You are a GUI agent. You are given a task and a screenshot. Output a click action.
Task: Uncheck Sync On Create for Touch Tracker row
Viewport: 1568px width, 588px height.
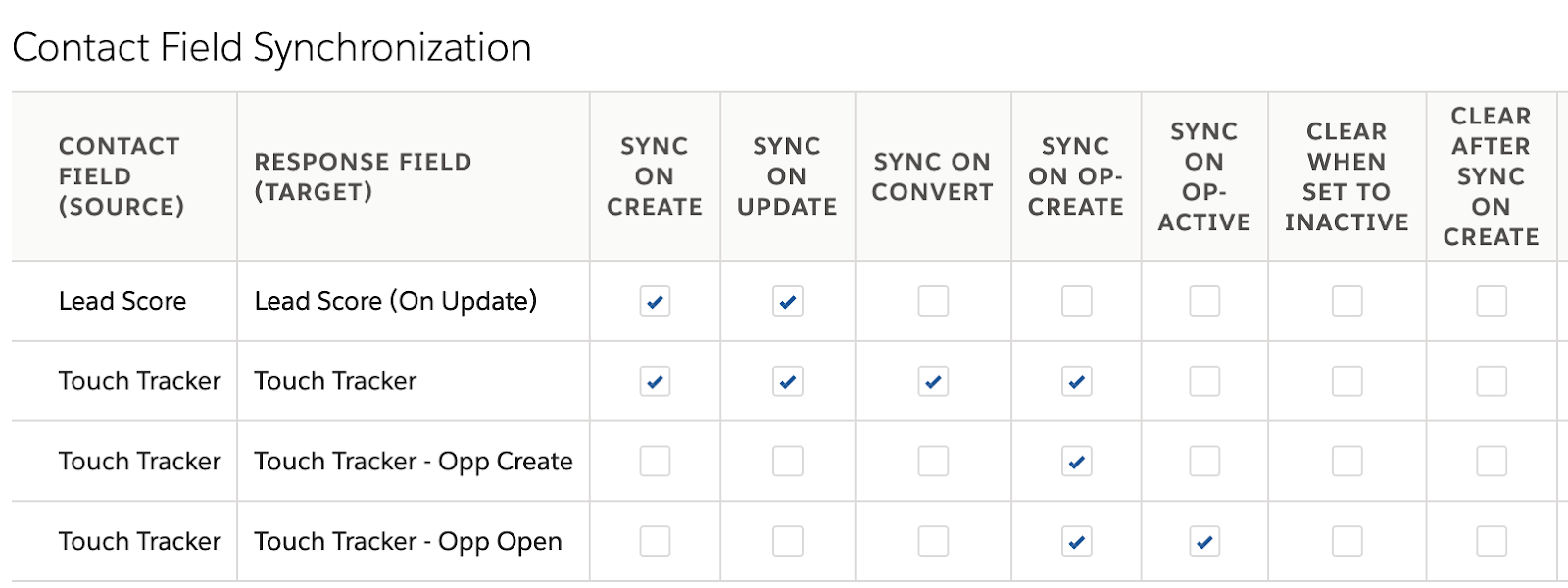pyautogui.click(x=655, y=381)
